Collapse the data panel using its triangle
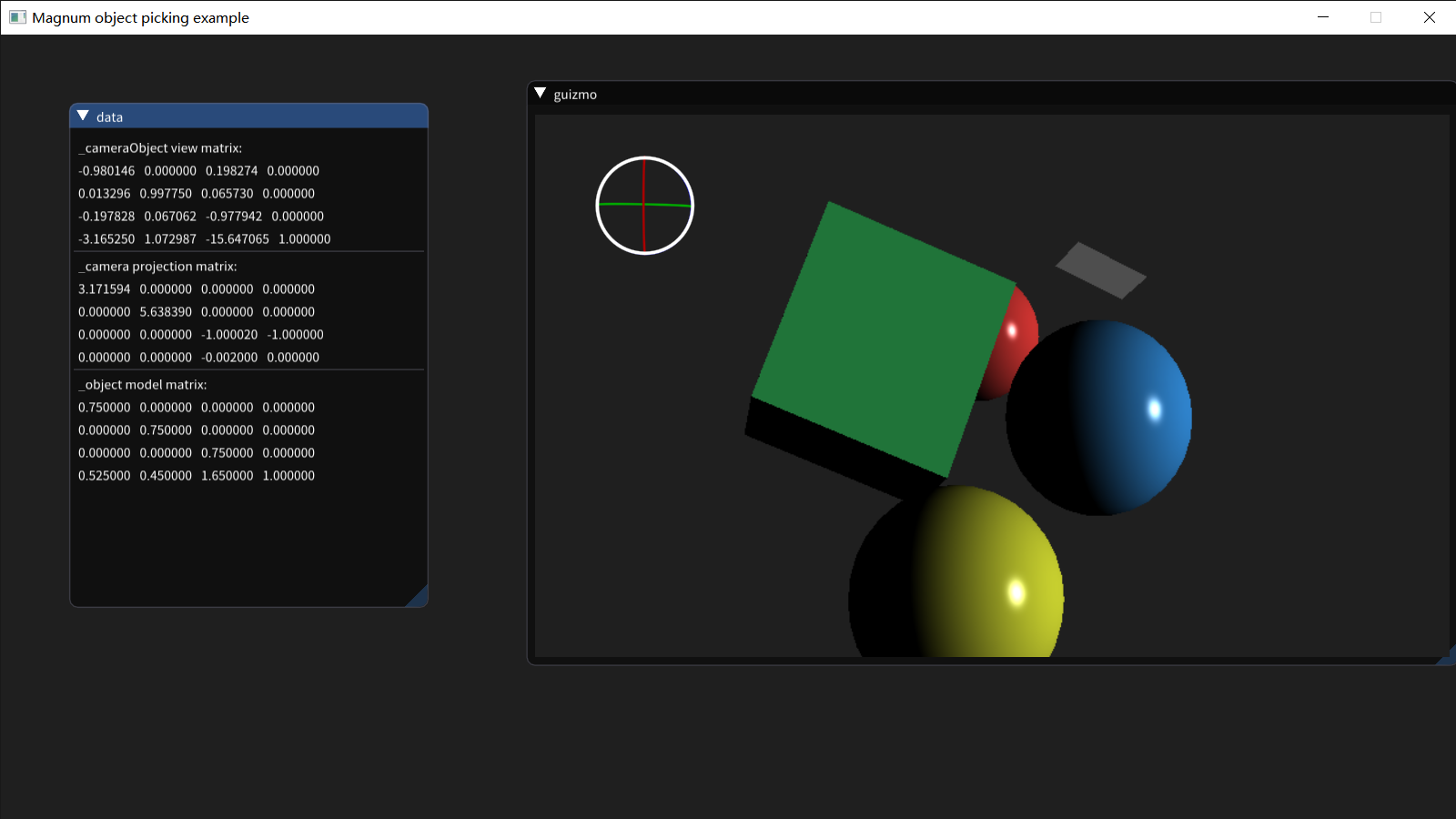Image resolution: width=1456 pixels, height=819 pixels. point(83,116)
